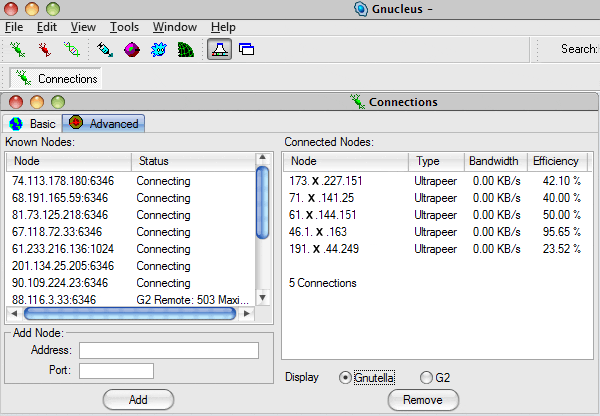Click the cascading windows toolbar icon
Screen dimensions: 600x416
[x=246, y=49]
